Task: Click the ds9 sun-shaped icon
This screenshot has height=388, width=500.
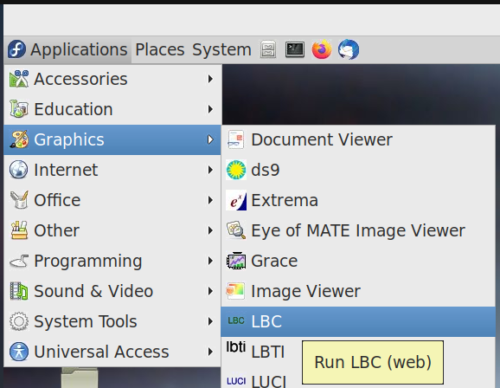Action: (x=236, y=170)
